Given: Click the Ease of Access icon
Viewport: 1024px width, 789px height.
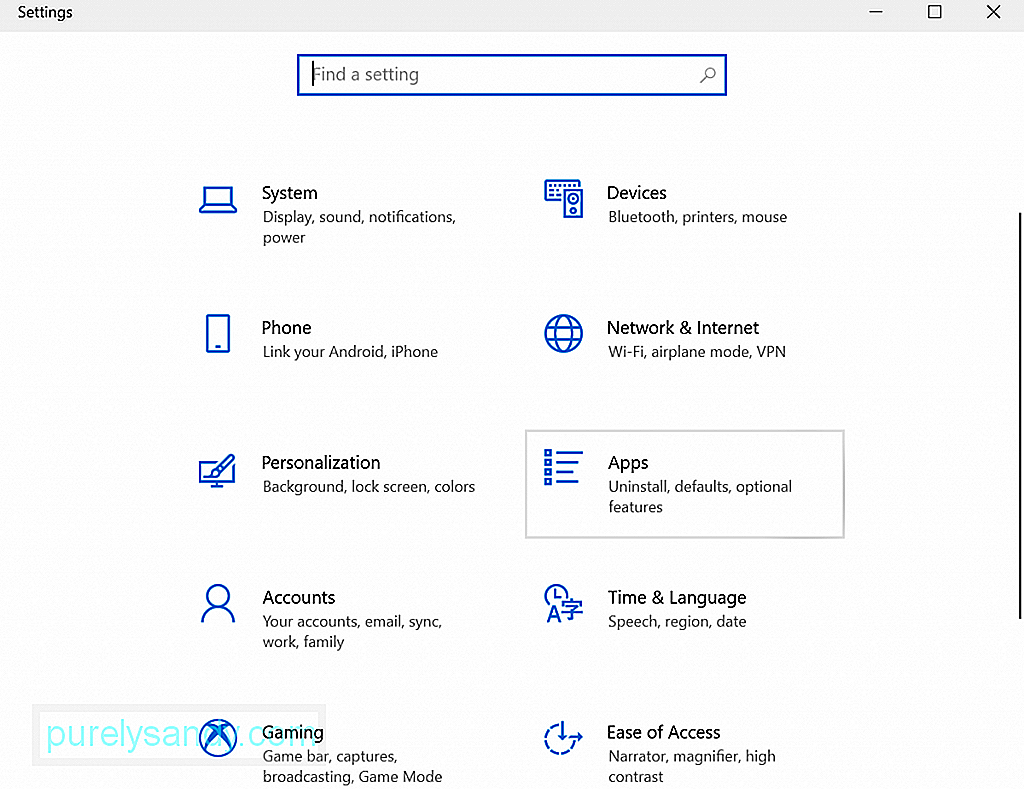Looking at the screenshot, I should (563, 738).
